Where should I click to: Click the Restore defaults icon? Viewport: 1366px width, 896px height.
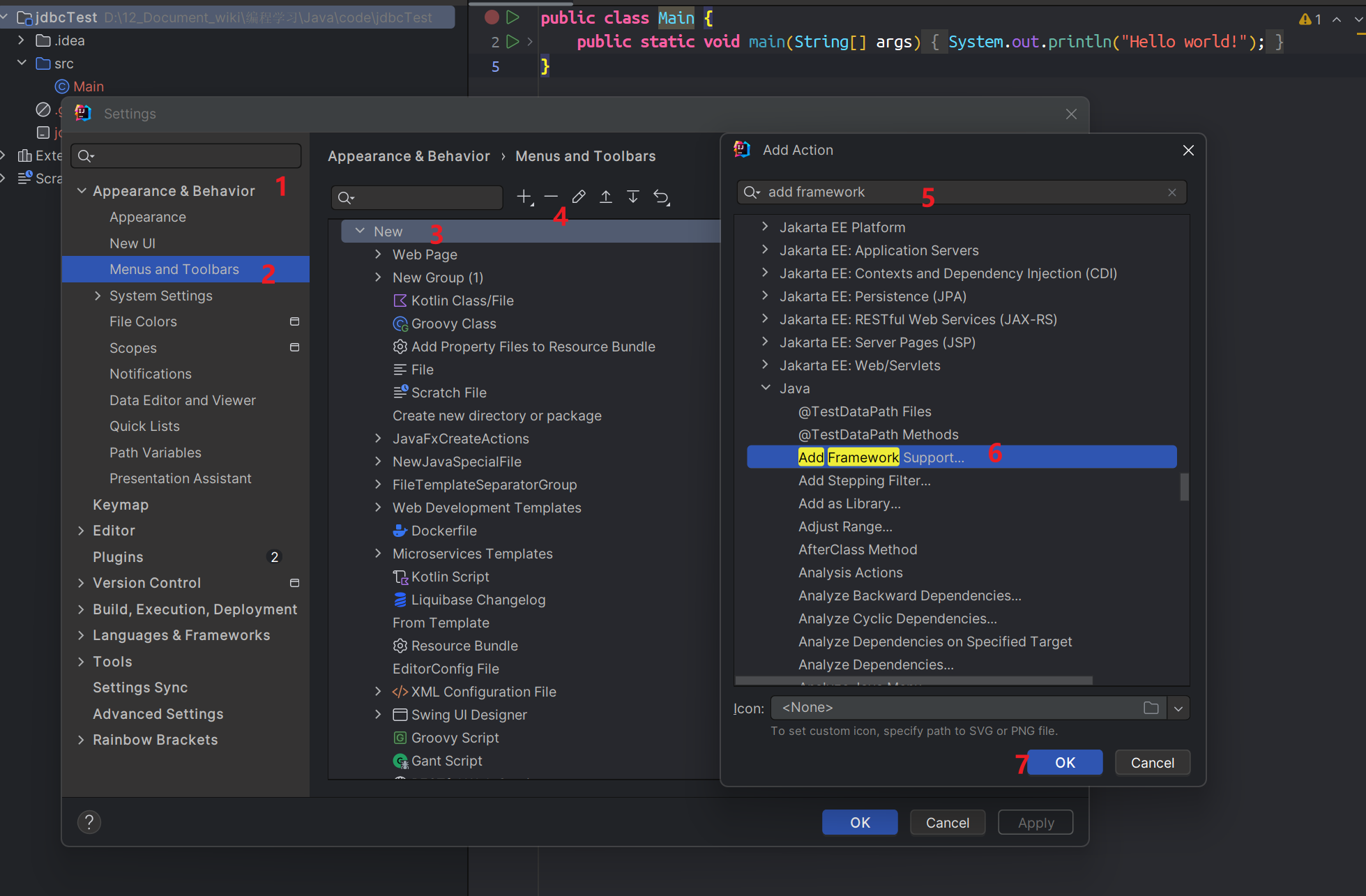[661, 197]
